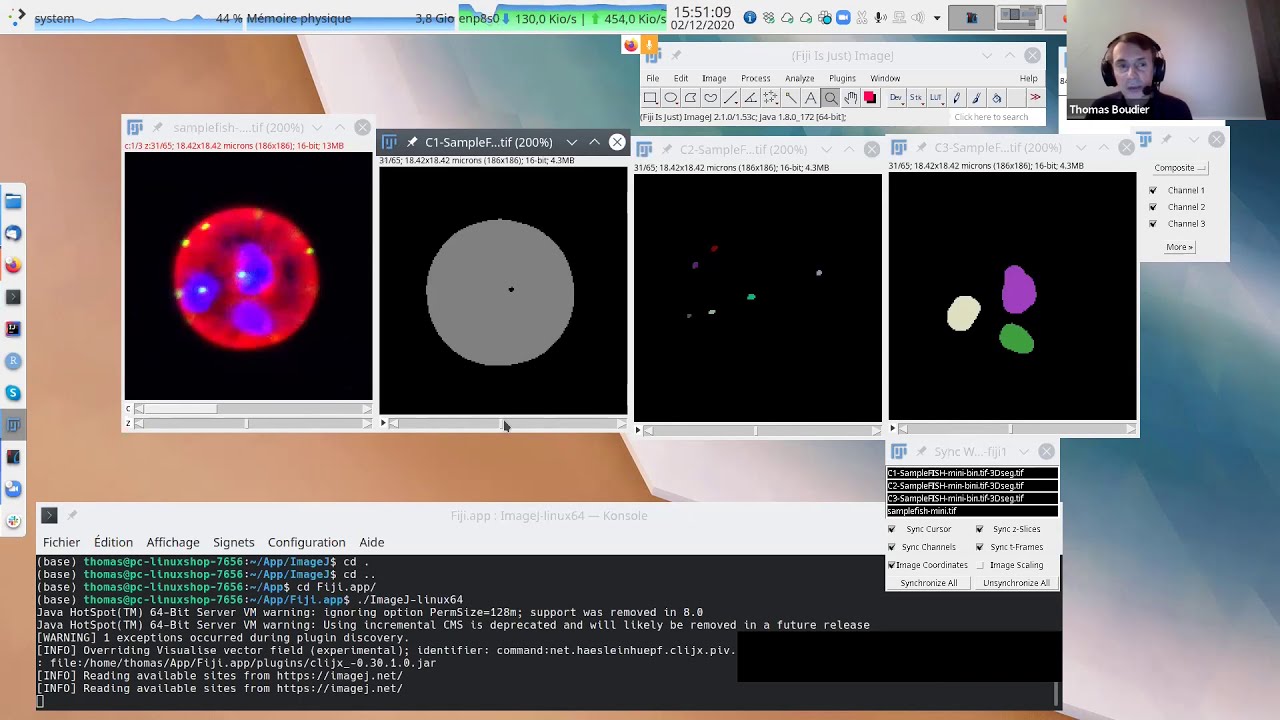
Task: Select C3-SampleFISH-mini-bin.tif-3Dseg.tif in sync list
Action: coord(972,498)
